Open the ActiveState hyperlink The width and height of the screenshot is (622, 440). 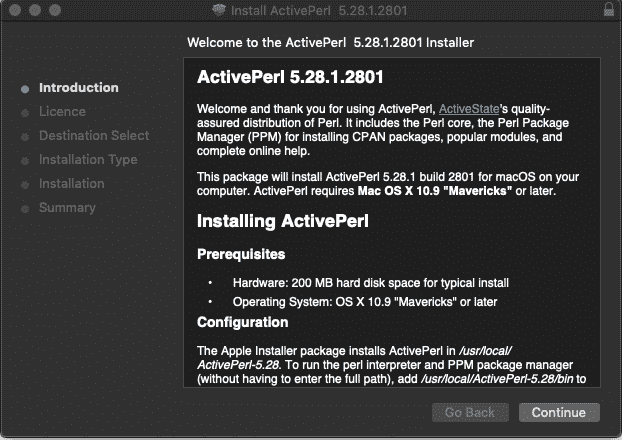pyautogui.click(x=470, y=108)
